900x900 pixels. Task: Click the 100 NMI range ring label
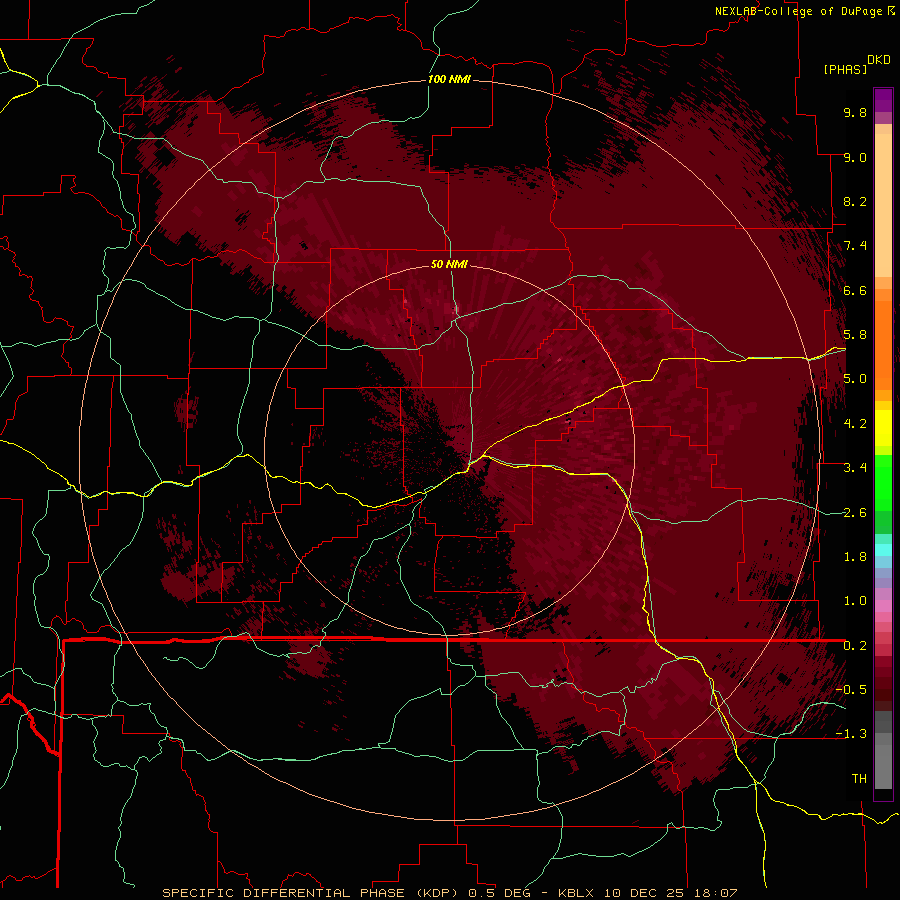pos(449,79)
